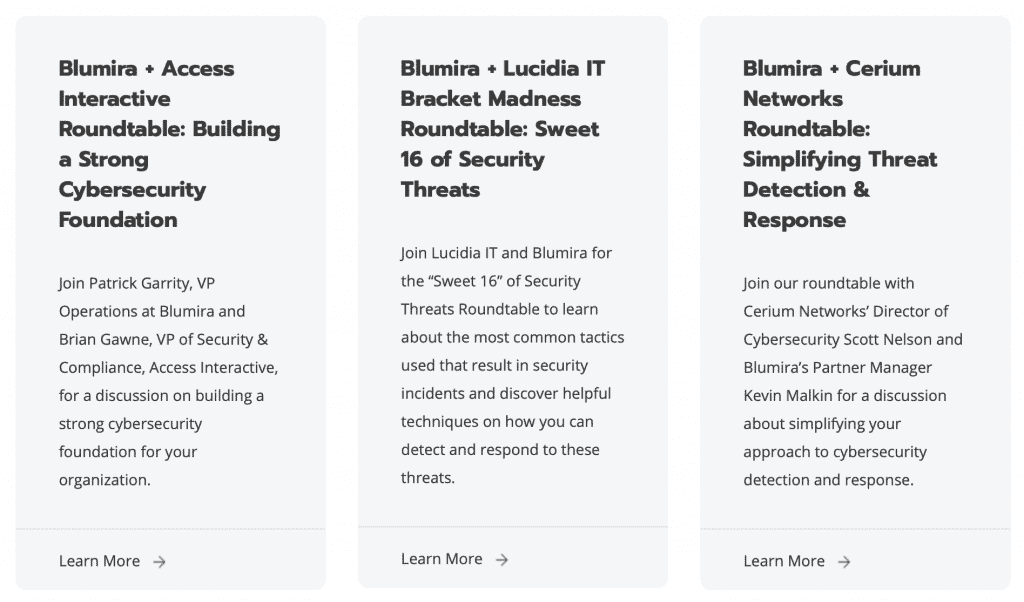Click the 'Blumira + Cerium Networks Roundtable' heading

[840, 144]
